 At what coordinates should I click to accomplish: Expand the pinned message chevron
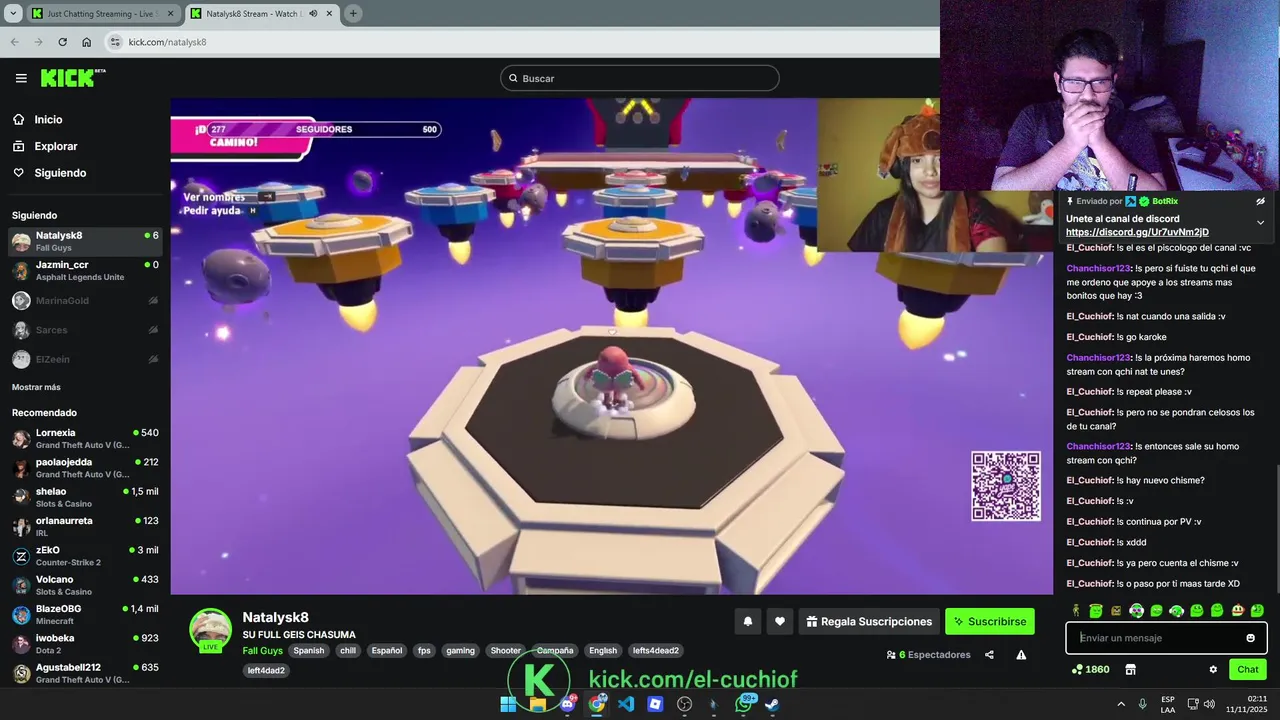pyautogui.click(x=1260, y=223)
